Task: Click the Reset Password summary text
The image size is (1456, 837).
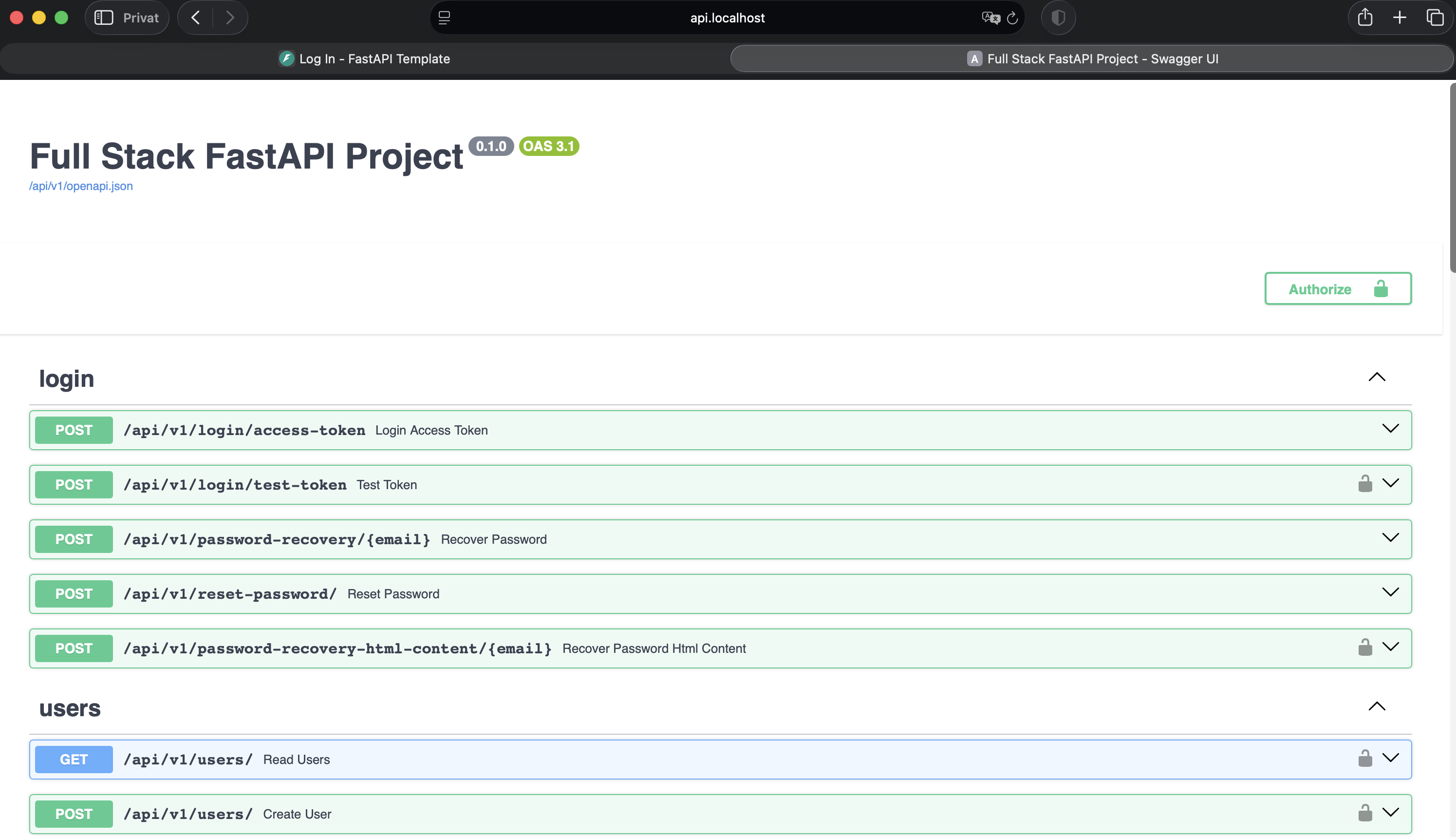Action: point(393,594)
